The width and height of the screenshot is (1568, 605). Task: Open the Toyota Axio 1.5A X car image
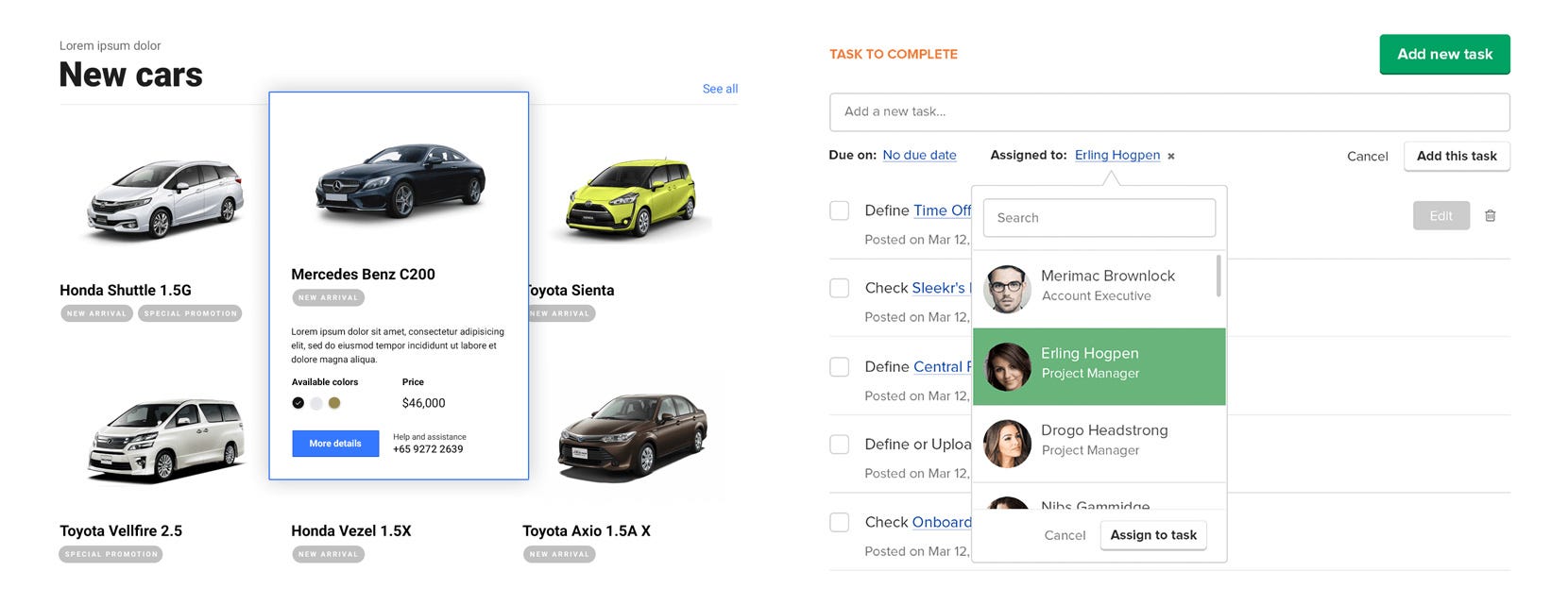[x=633, y=438]
